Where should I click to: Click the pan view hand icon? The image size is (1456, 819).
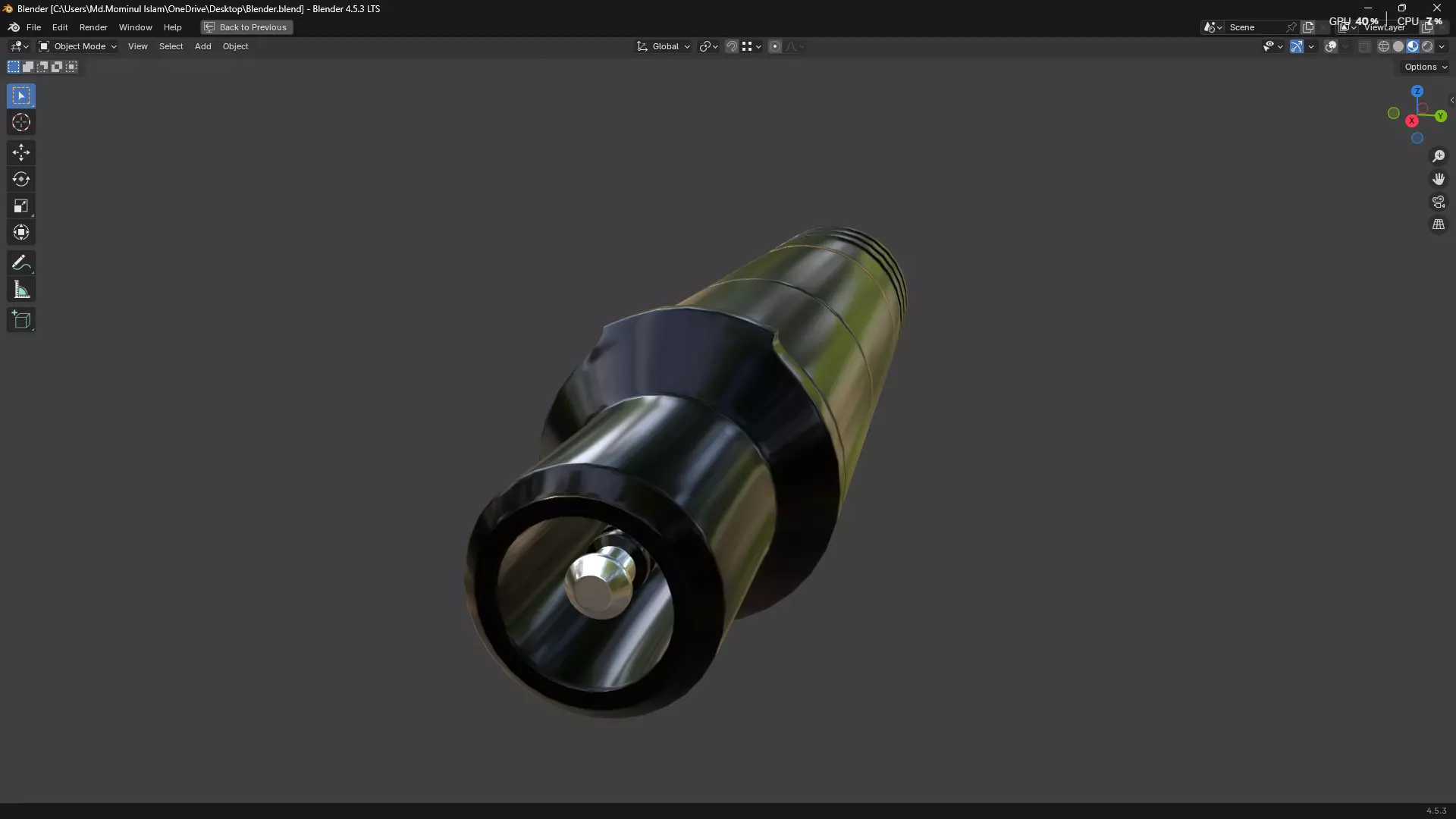tap(1439, 179)
